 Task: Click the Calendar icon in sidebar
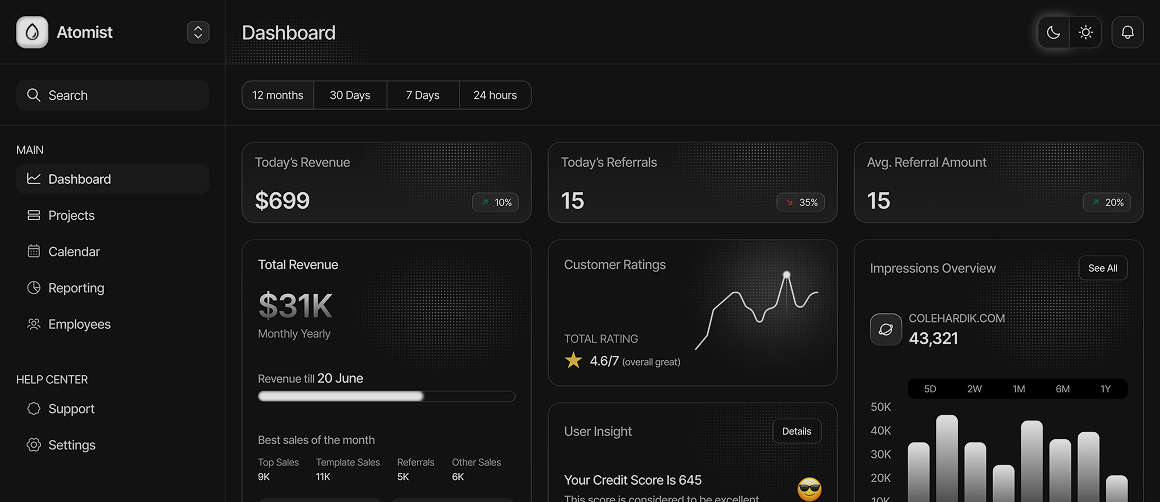33,251
